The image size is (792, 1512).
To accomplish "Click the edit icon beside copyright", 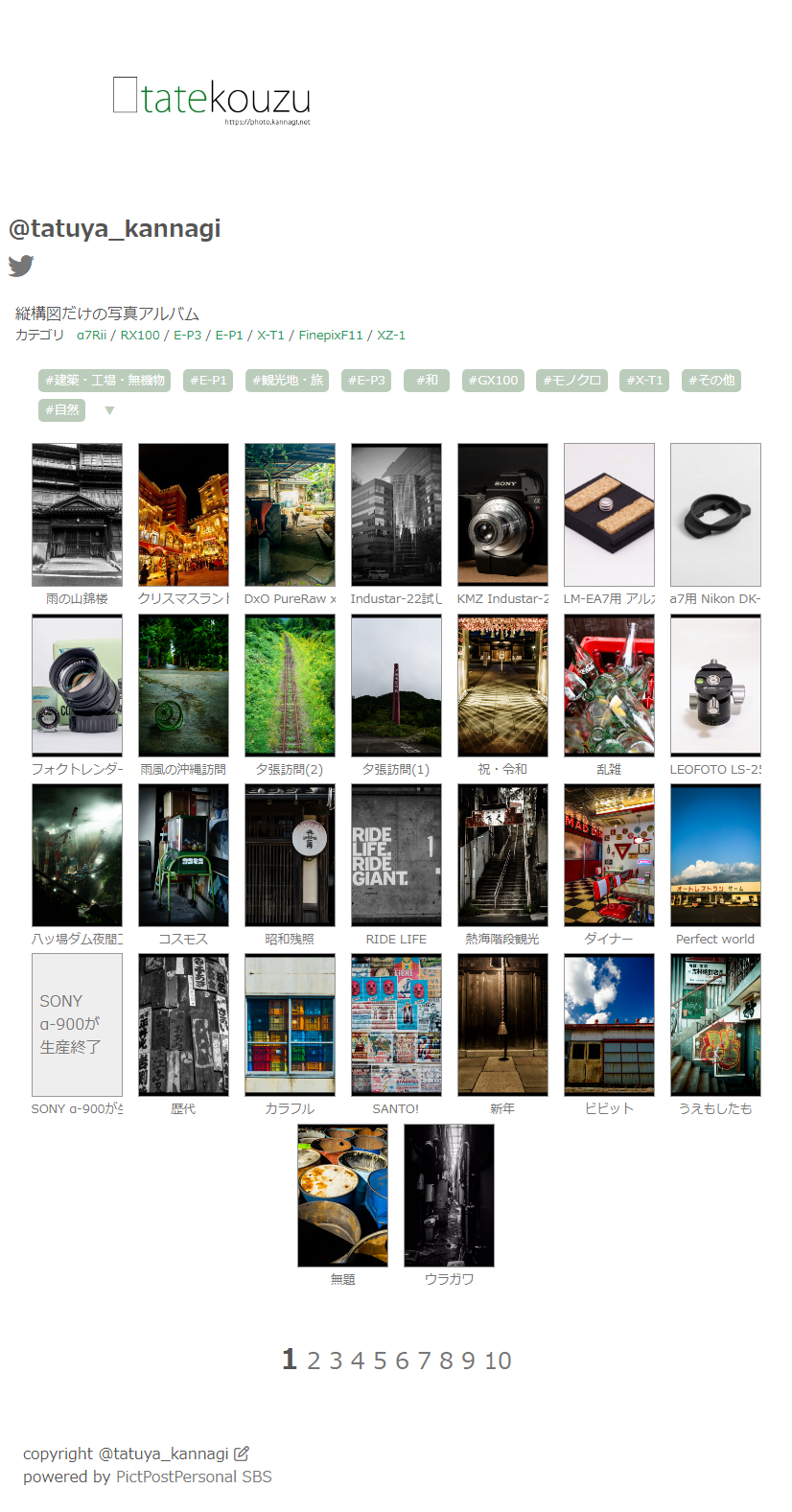I will (x=242, y=1454).
